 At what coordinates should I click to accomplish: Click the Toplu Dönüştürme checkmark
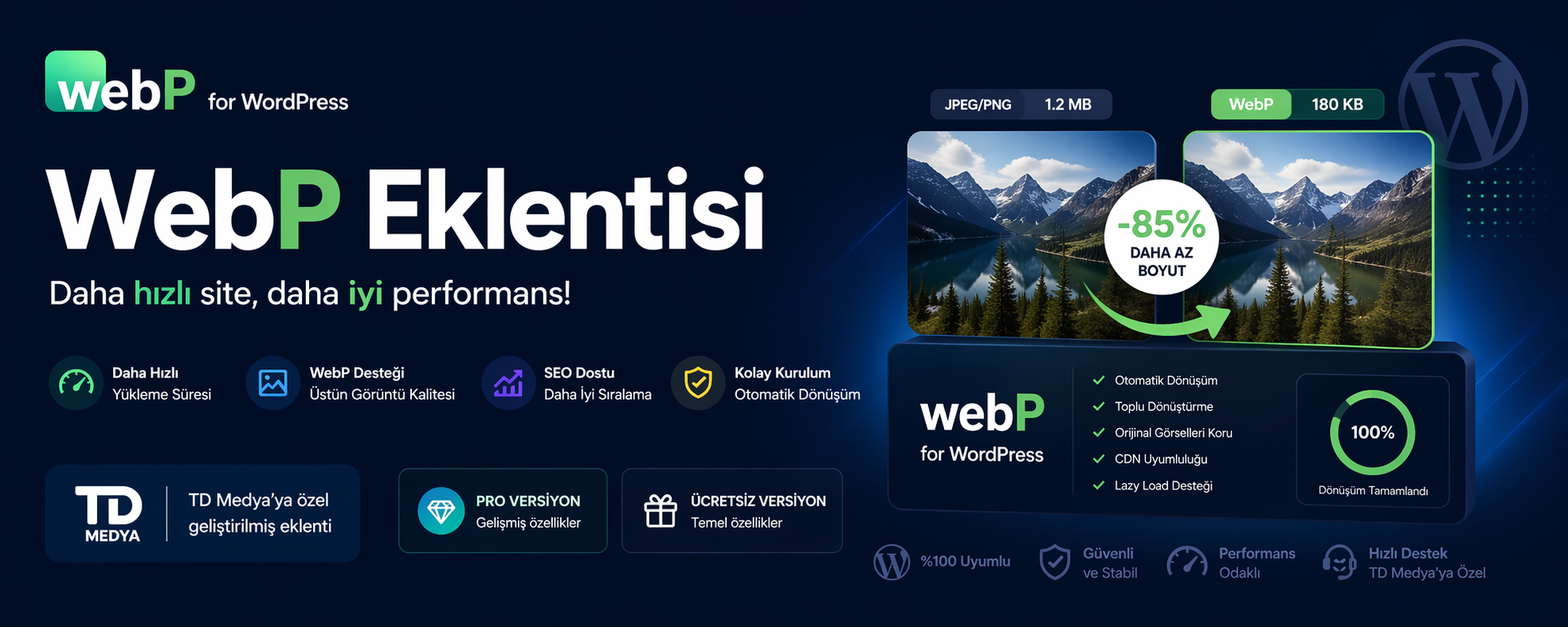tap(1098, 406)
